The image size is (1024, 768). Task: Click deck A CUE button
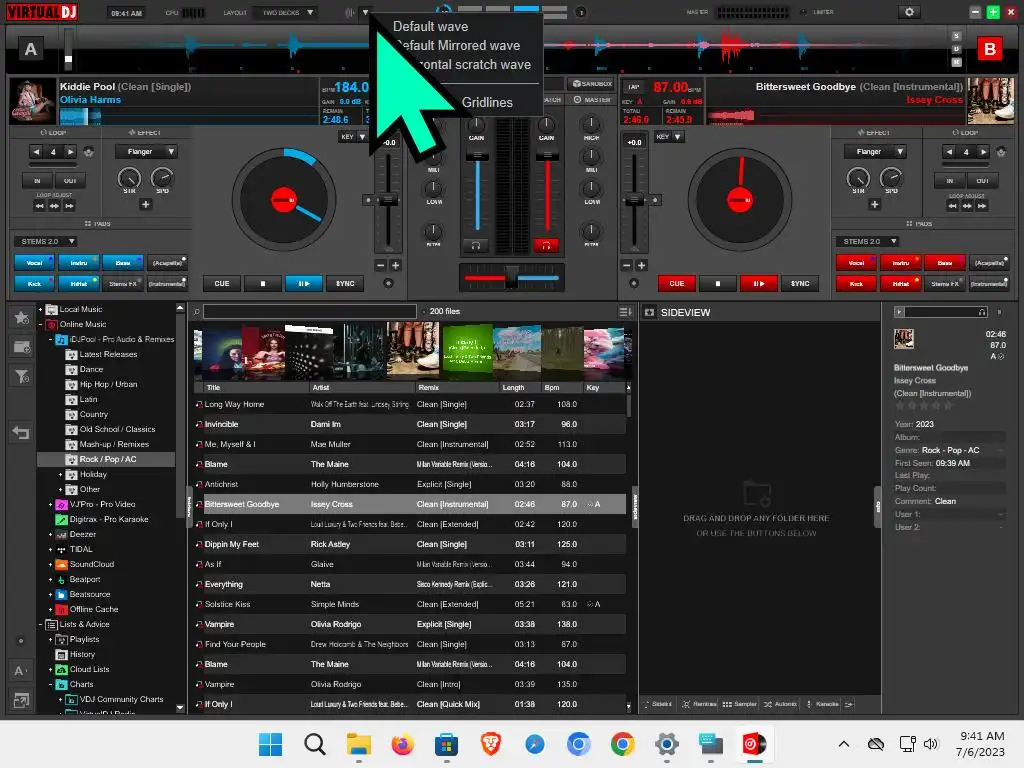click(x=222, y=283)
